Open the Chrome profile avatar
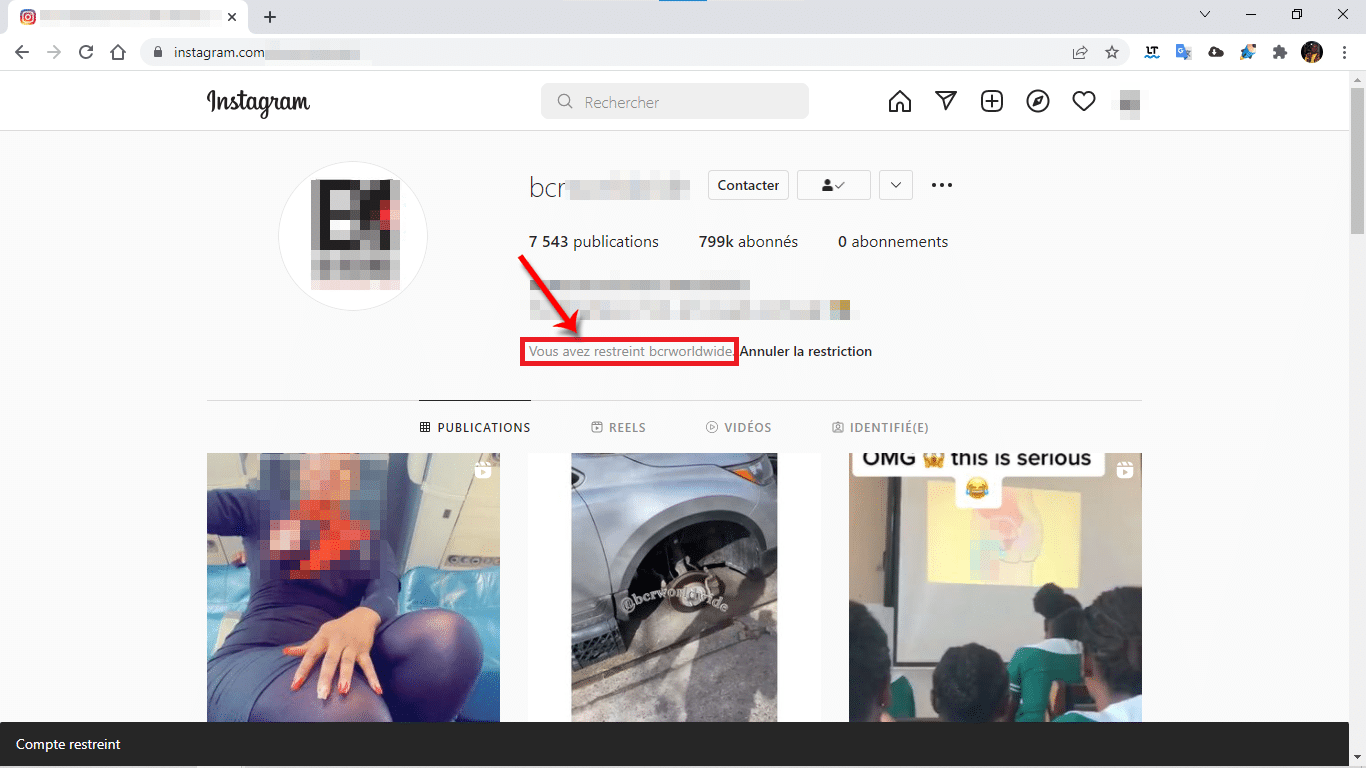The width and height of the screenshot is (1366, 768). [x=1312, y=52]
